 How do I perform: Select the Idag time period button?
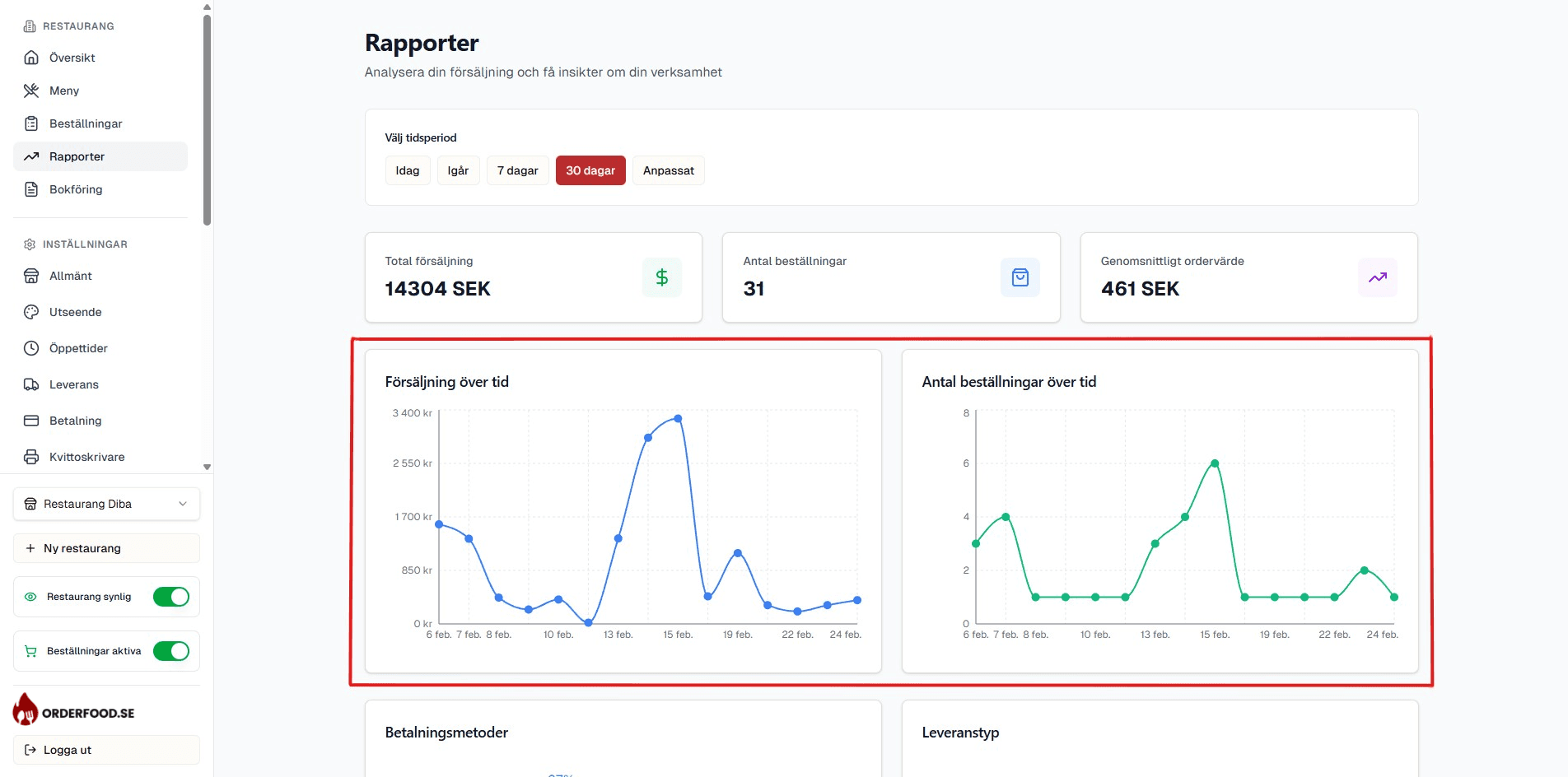pos(407,170)
